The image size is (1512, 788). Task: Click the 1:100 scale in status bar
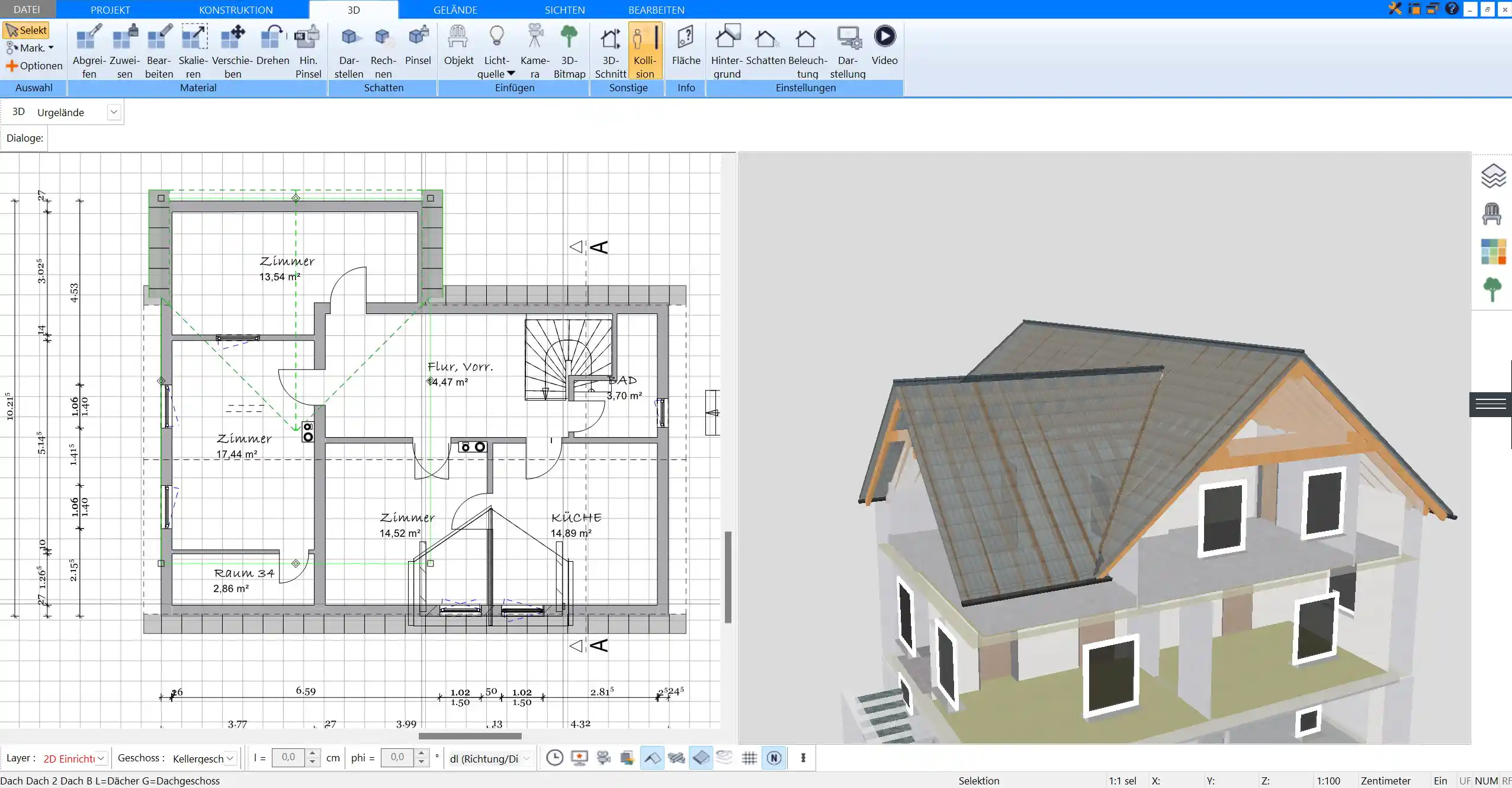1328,781
